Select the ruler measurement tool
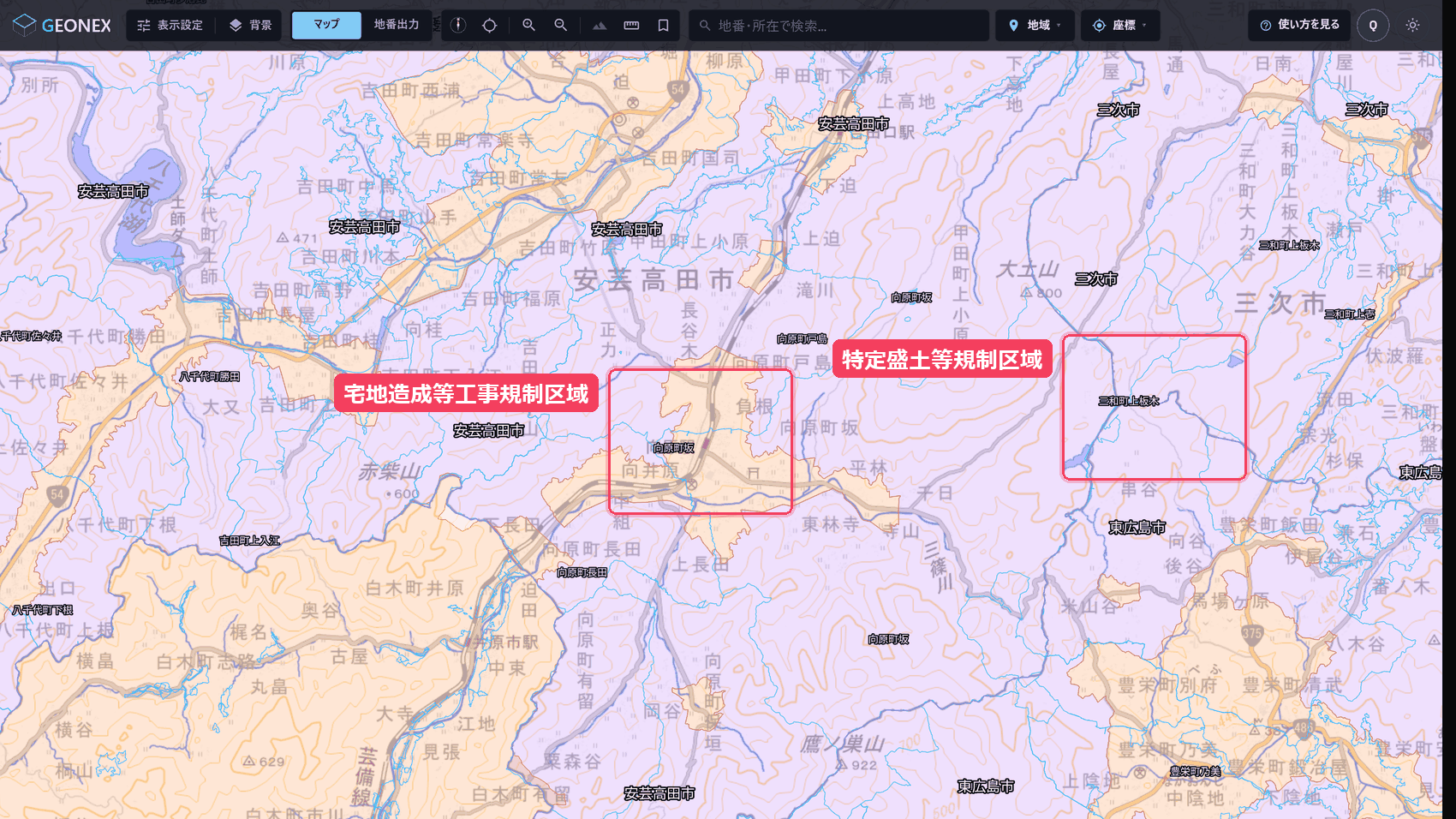The width and height of the screenshot is (1456, 819). click(631, 25)
